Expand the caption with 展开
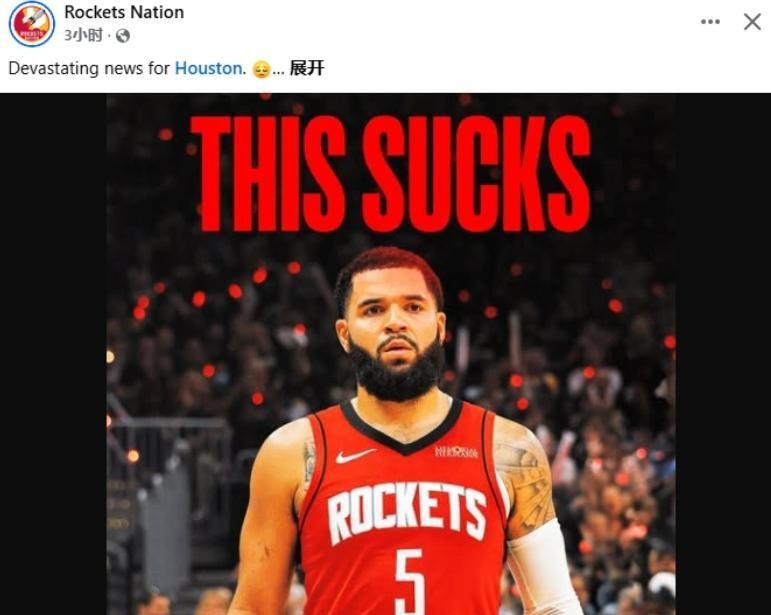 pos(307,68)
